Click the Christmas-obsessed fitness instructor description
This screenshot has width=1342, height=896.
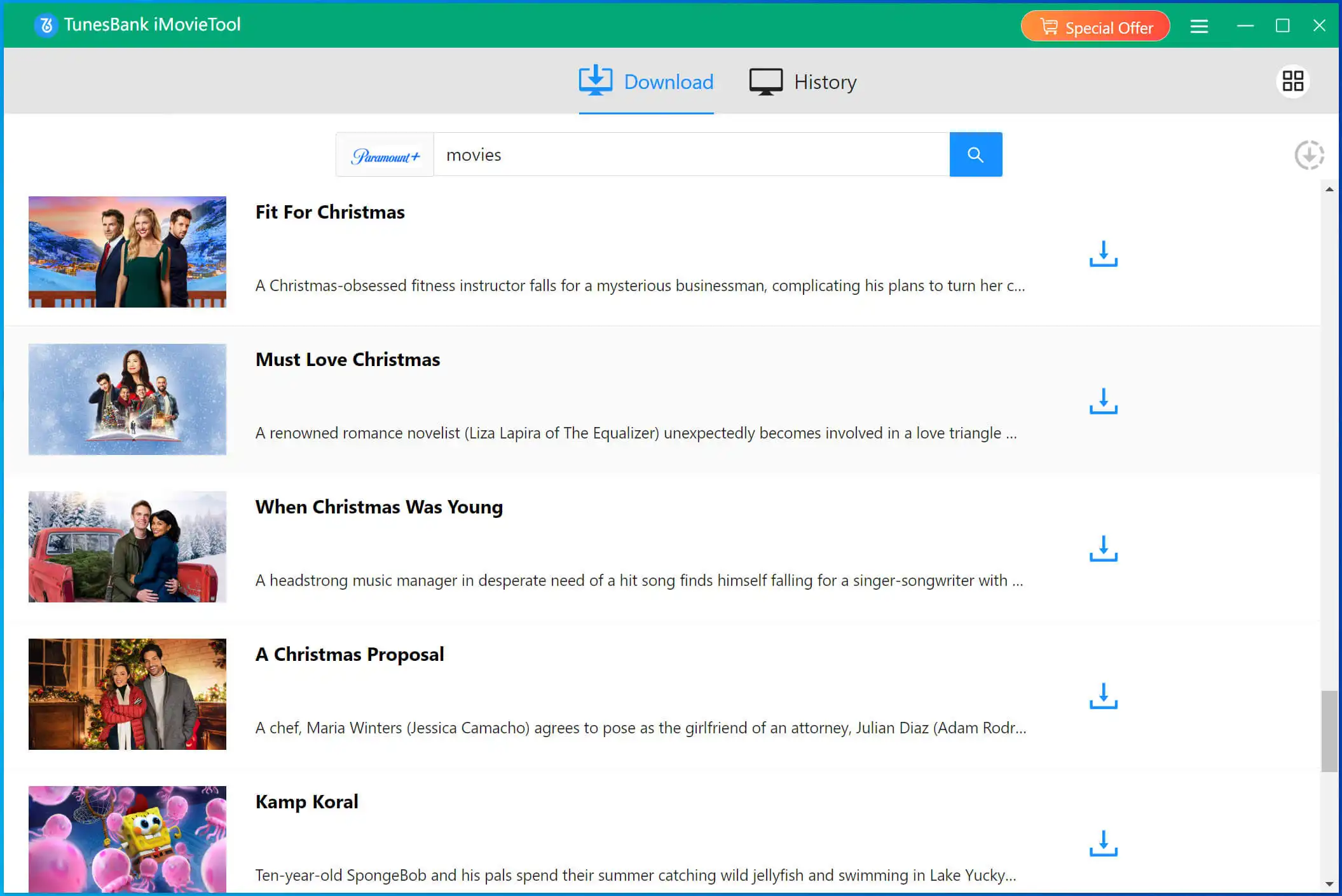pos(640,286)
